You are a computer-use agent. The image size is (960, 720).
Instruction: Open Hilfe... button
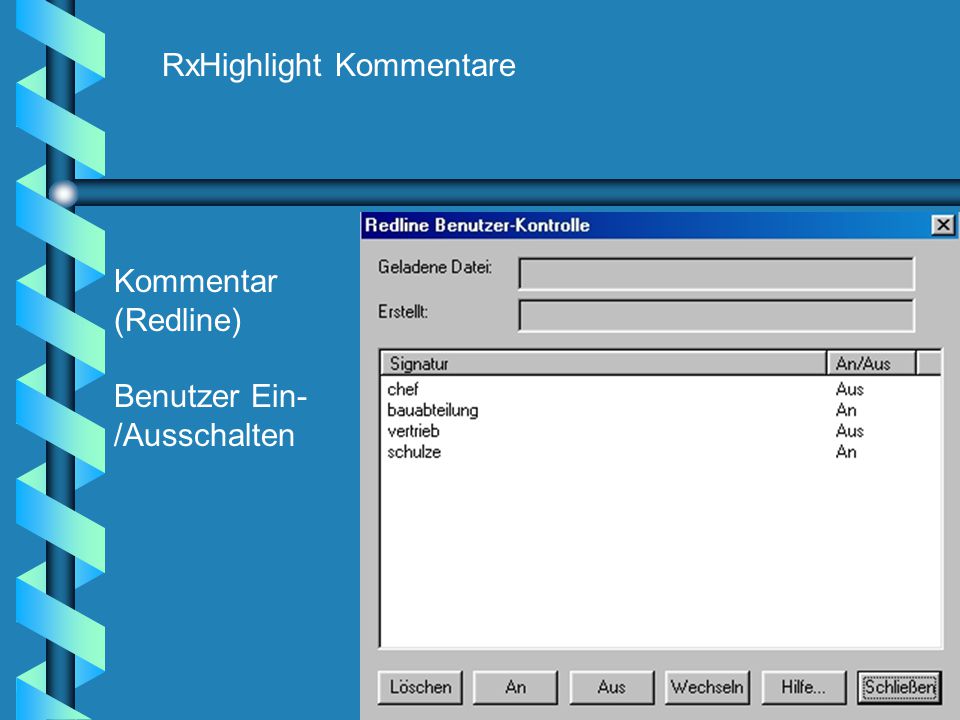[803, 687]
